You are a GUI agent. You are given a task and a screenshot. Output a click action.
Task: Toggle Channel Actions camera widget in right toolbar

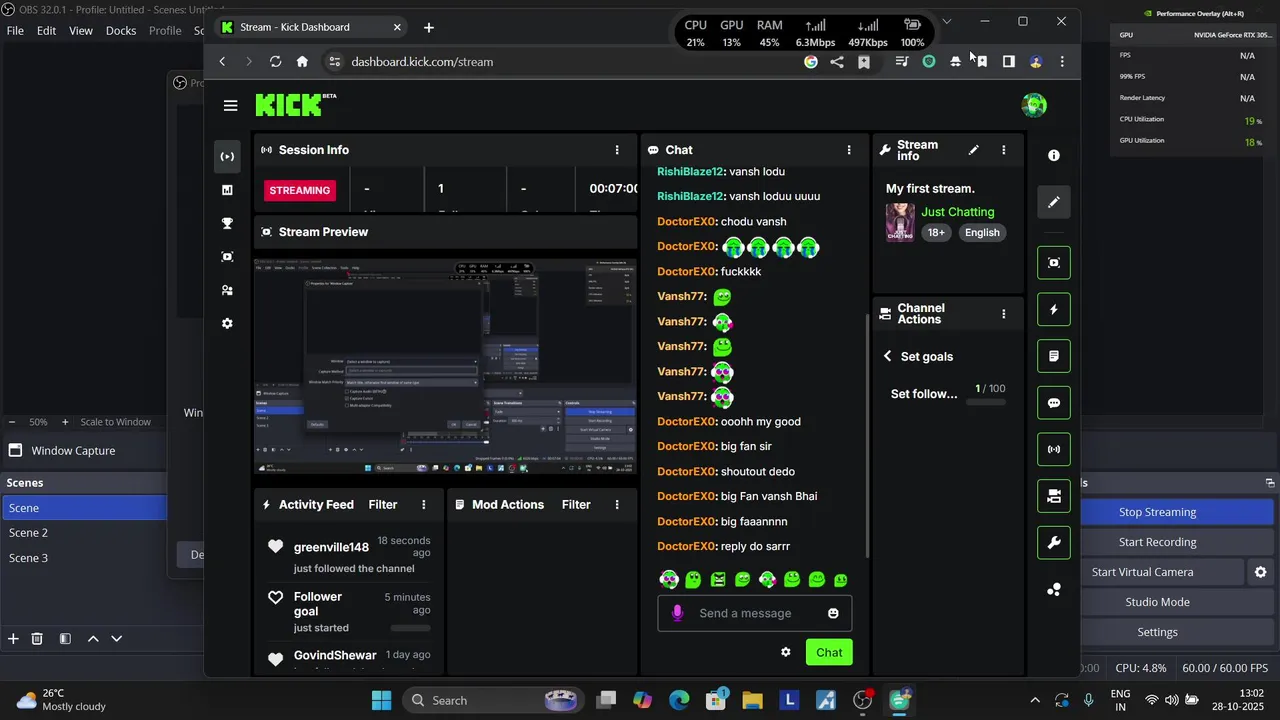pos(1054,496)
